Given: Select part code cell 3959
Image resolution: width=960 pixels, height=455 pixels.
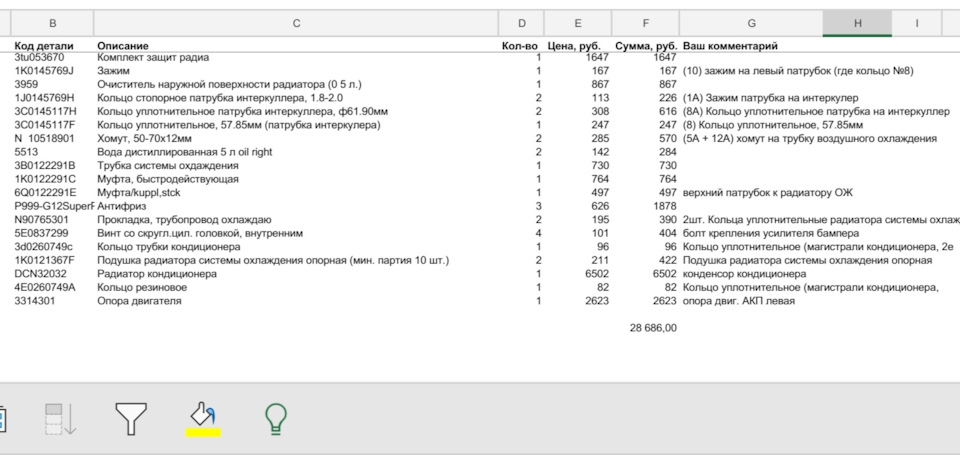Looking at the screenshot, I should (26, 85).
